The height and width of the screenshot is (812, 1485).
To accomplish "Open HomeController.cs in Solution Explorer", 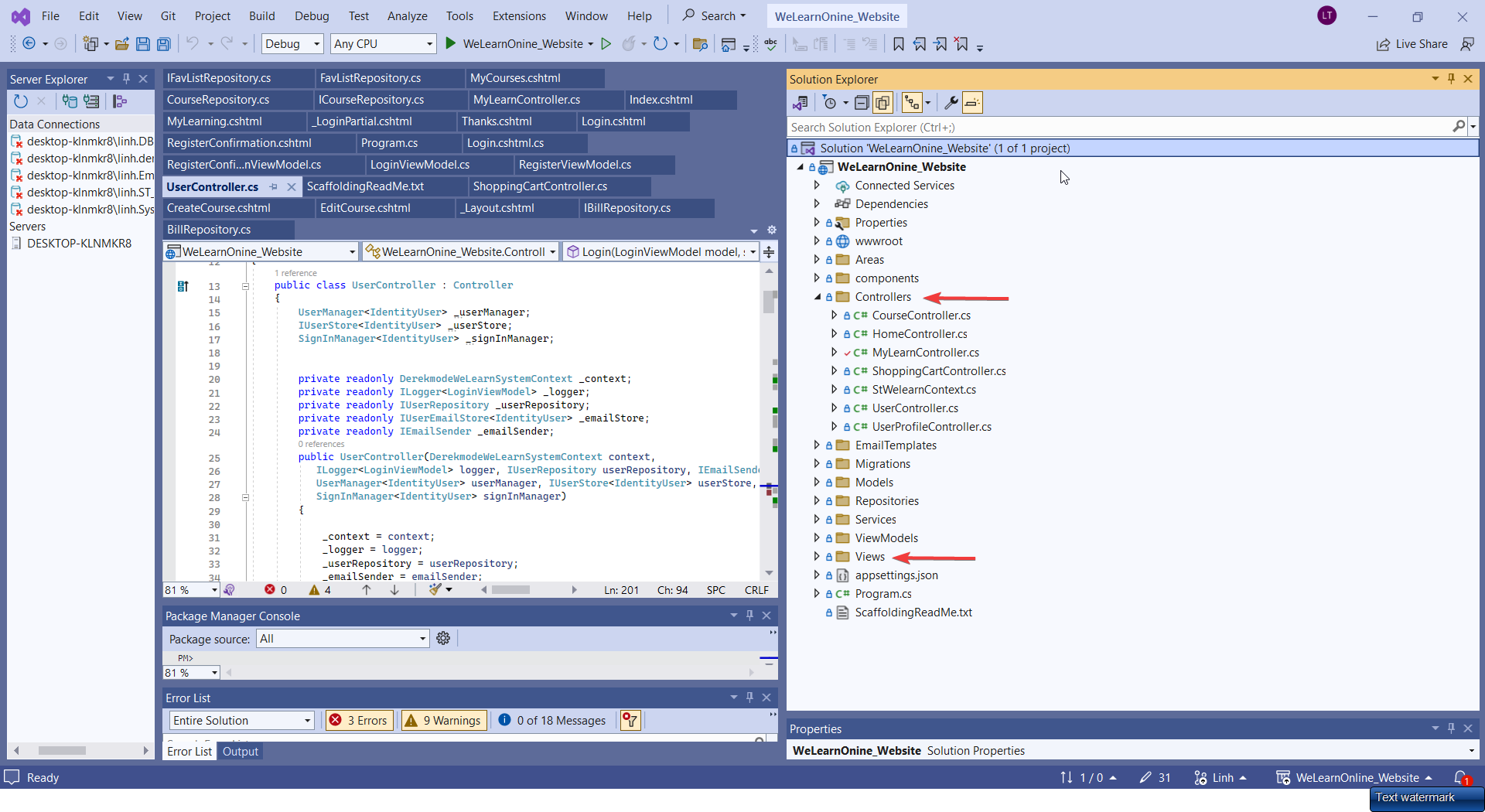I will [x=920, y=334].
